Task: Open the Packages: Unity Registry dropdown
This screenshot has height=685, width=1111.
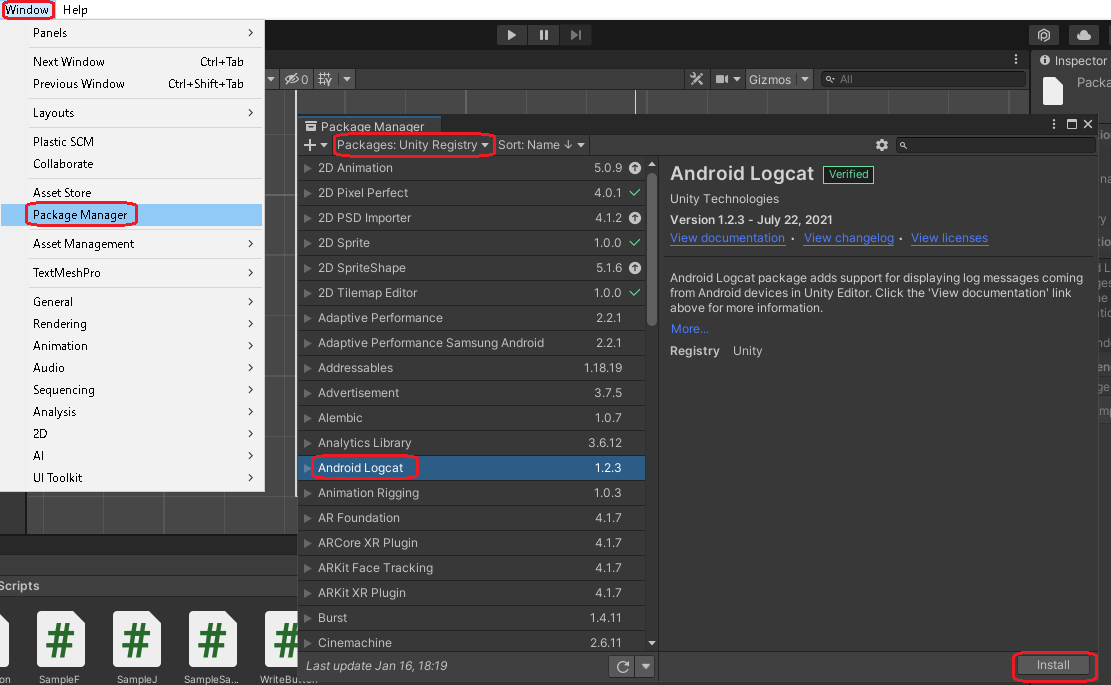Action: 413,145
